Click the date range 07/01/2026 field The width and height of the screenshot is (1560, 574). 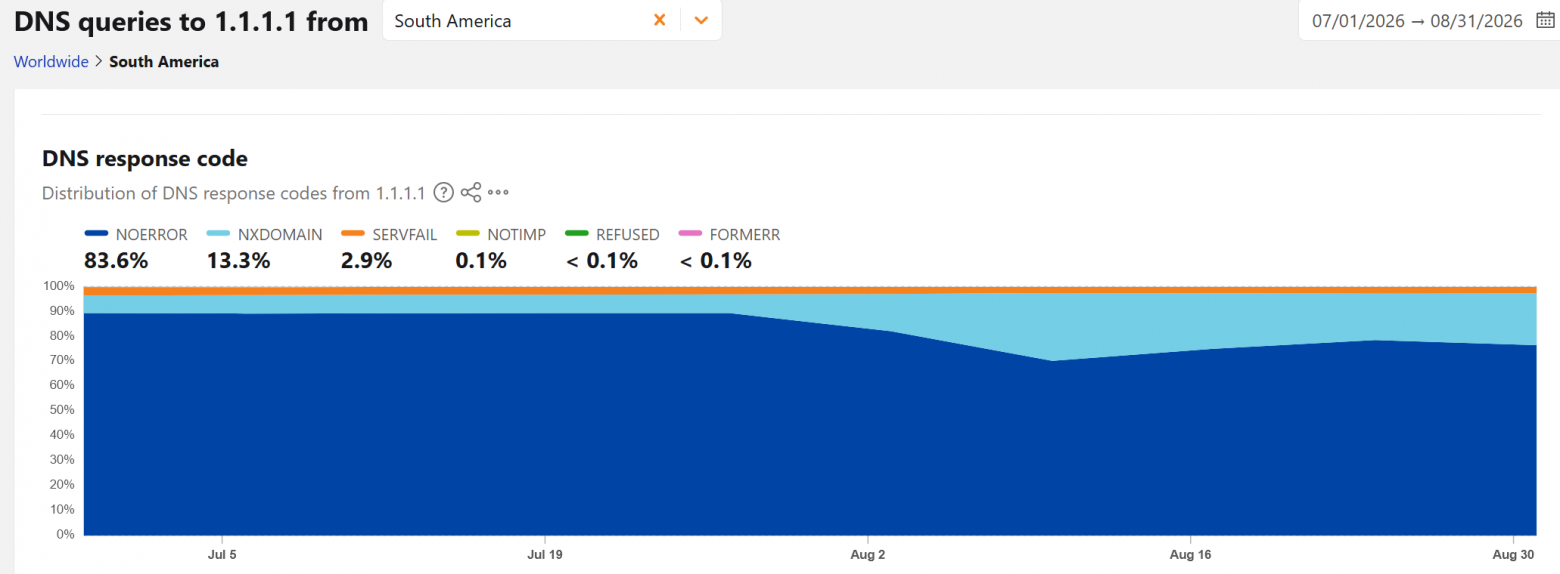point(1417,21)
